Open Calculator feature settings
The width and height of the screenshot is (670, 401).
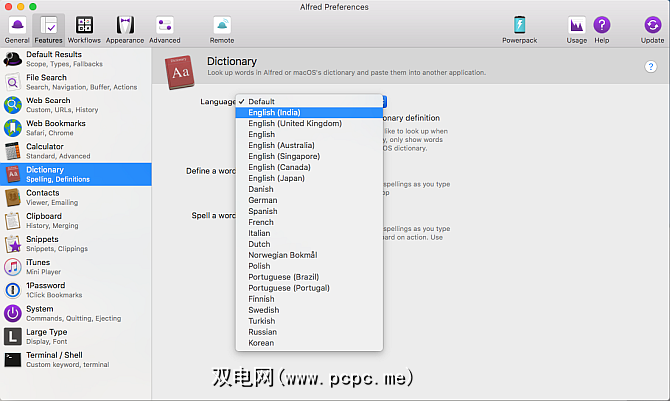coord(76,151)
